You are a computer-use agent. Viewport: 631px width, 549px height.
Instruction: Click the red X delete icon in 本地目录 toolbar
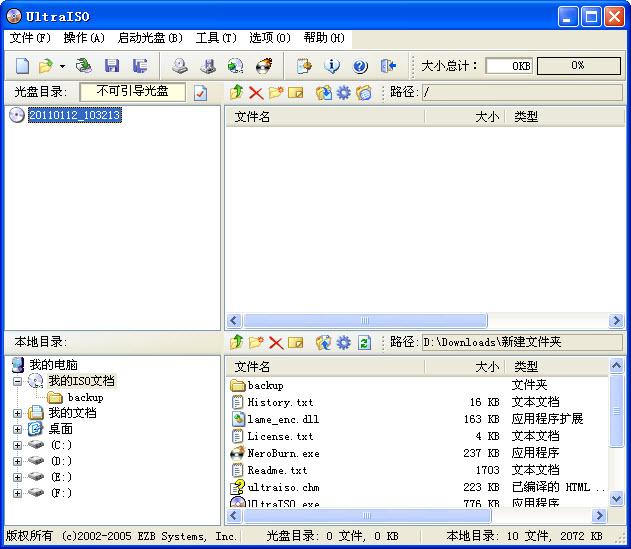(276, 343)
